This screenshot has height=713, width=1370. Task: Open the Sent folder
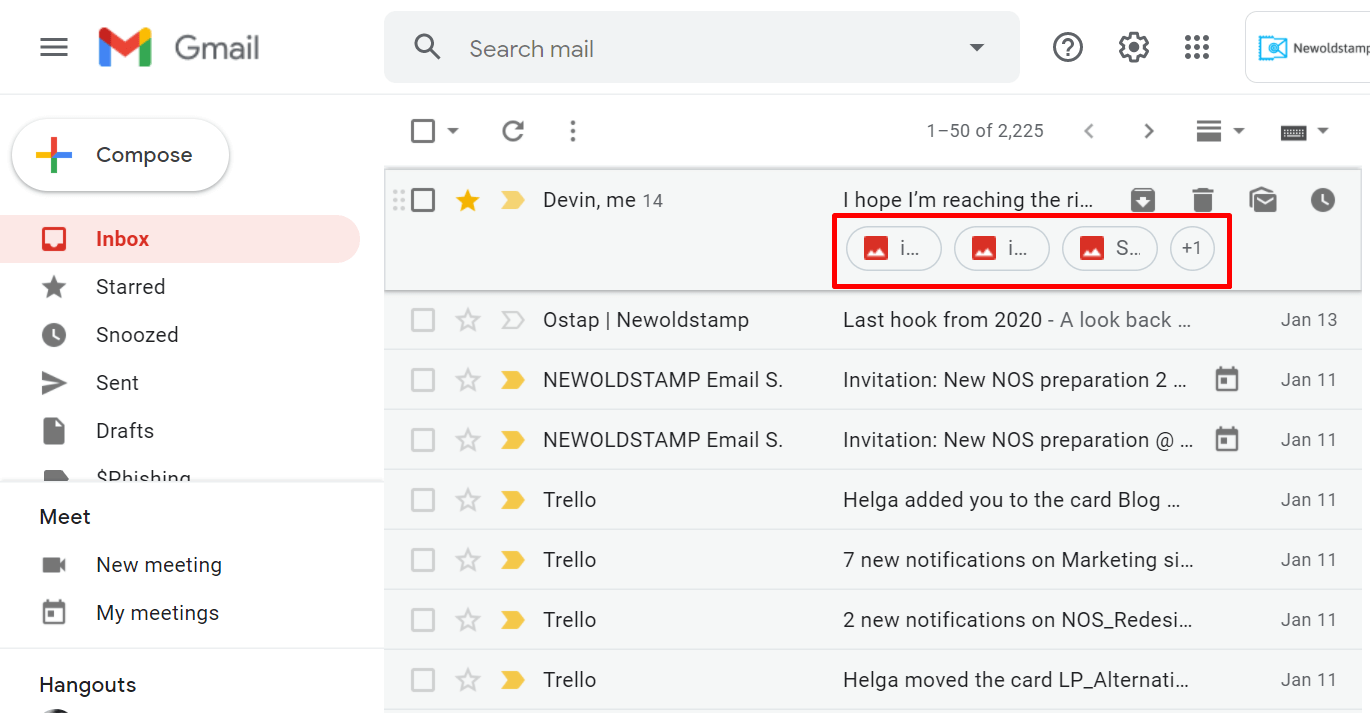(117, 383)
